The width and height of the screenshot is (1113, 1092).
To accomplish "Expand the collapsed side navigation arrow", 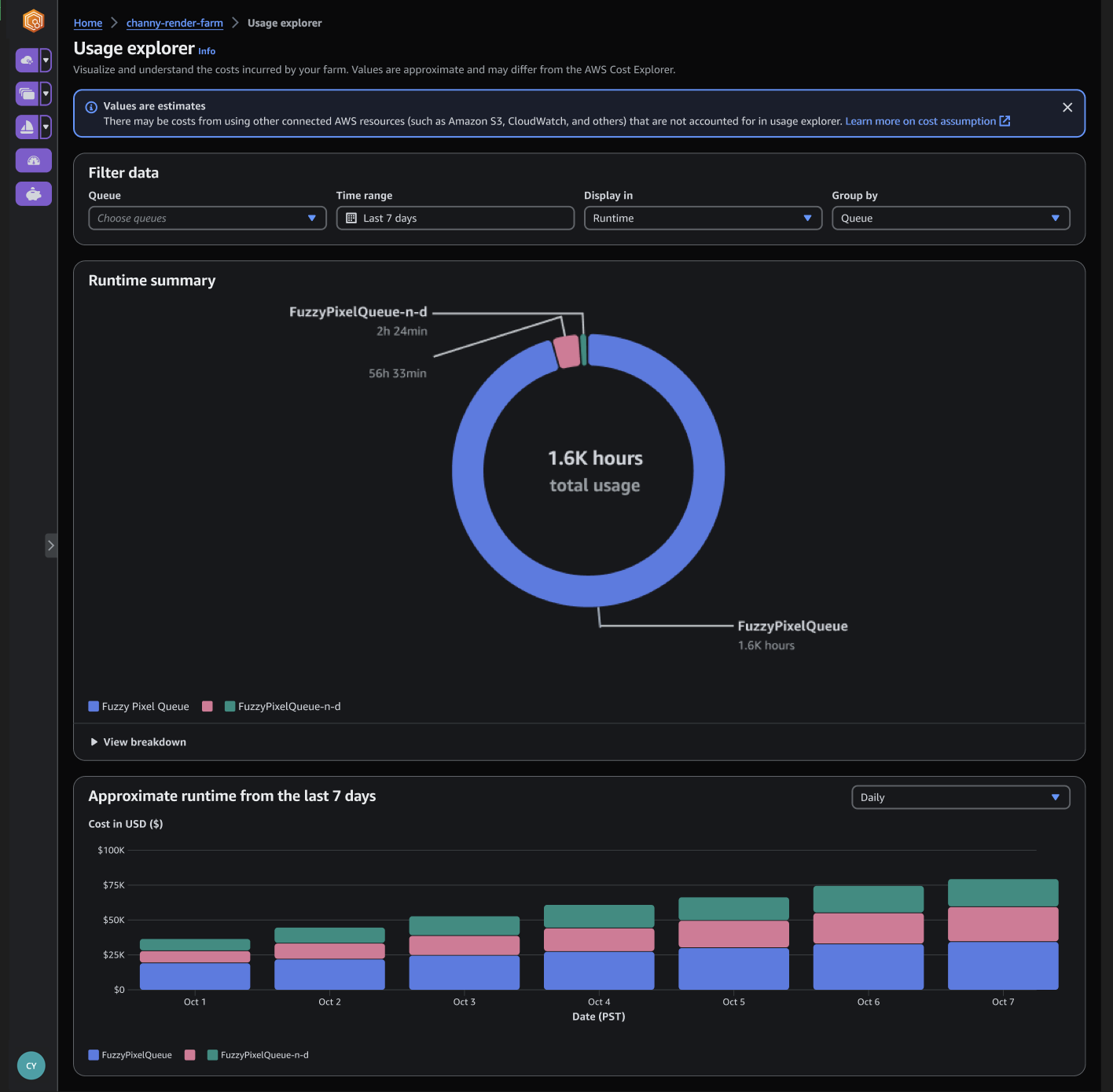I will (51, 545).
